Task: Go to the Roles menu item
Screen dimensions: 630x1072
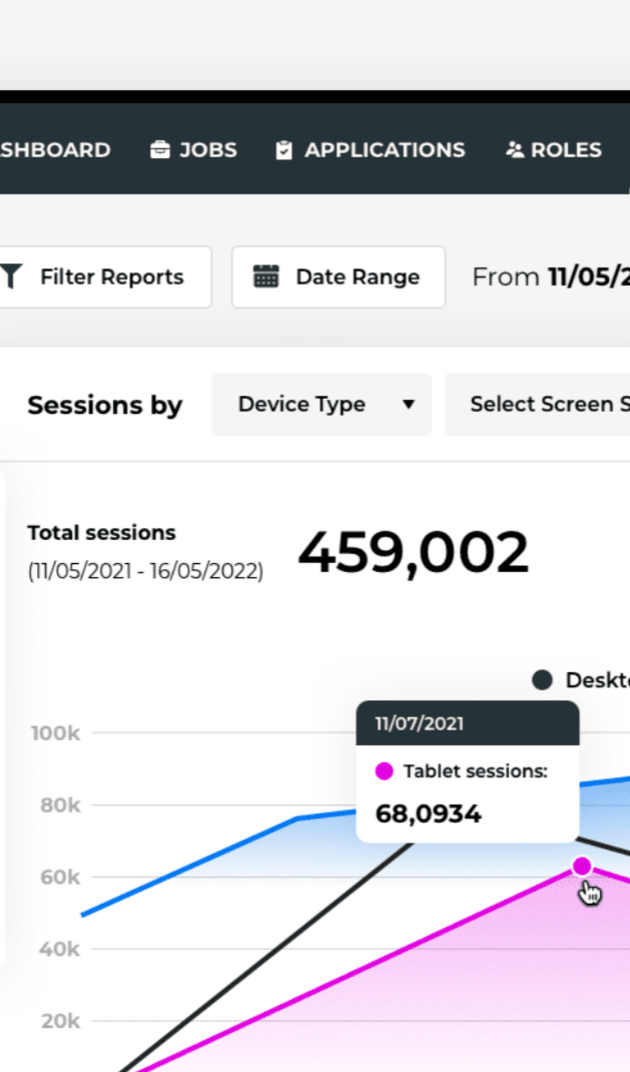Action: (x=553, y=150)
